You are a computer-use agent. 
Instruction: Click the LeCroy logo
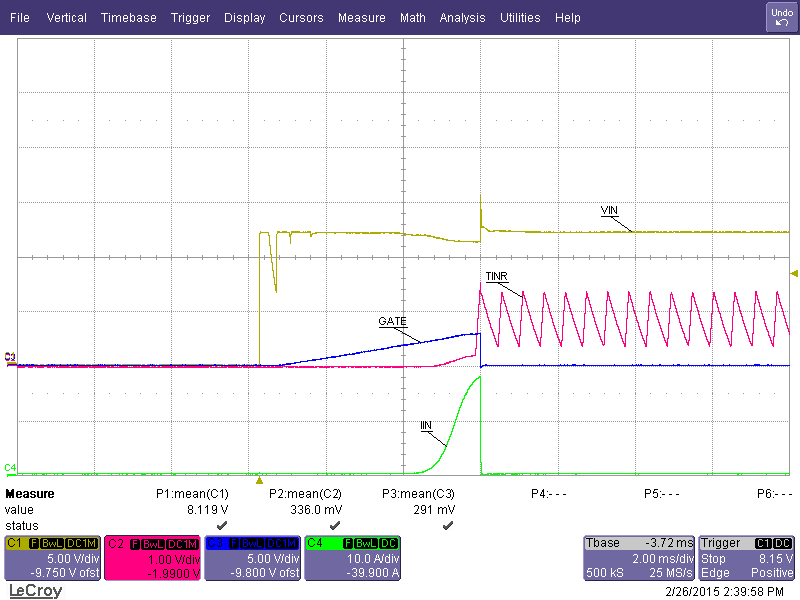(35, 591)
